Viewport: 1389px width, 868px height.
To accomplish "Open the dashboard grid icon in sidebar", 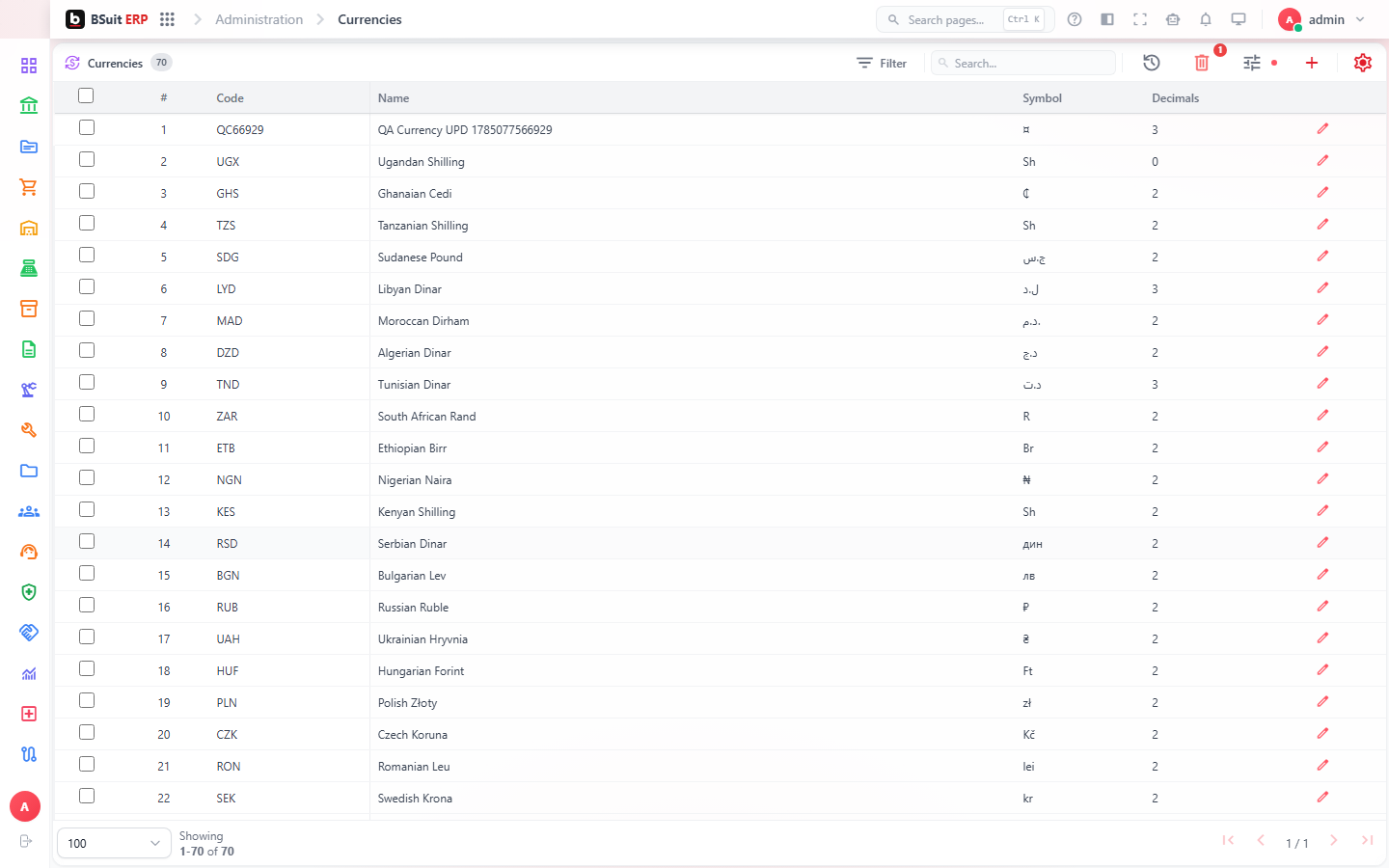I will (x=29, y=66).
